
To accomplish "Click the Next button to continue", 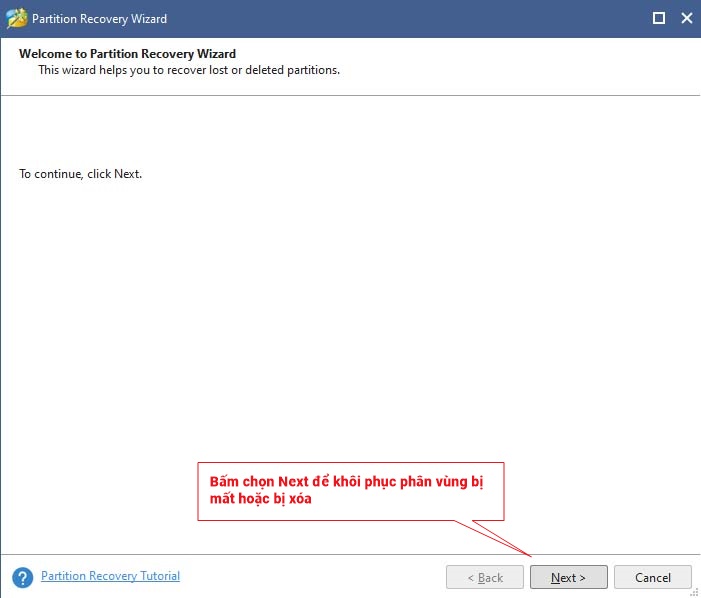I will (x=569, y=577).
